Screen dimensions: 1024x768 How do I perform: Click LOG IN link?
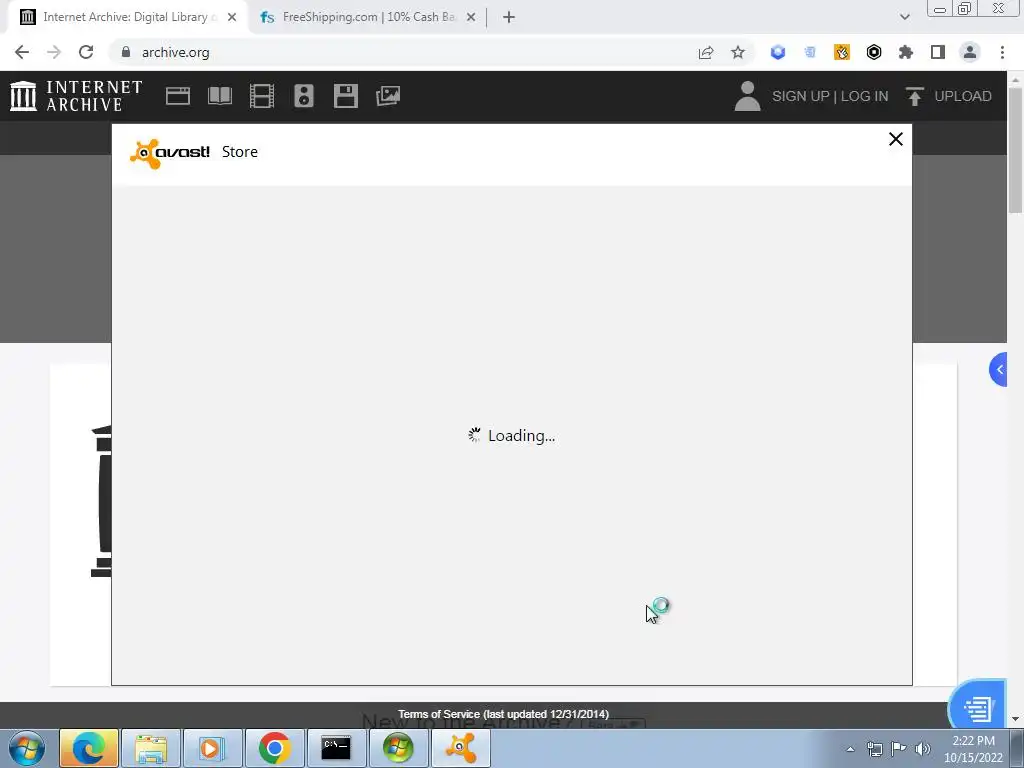pyautogui.click(x=864, y=96)
